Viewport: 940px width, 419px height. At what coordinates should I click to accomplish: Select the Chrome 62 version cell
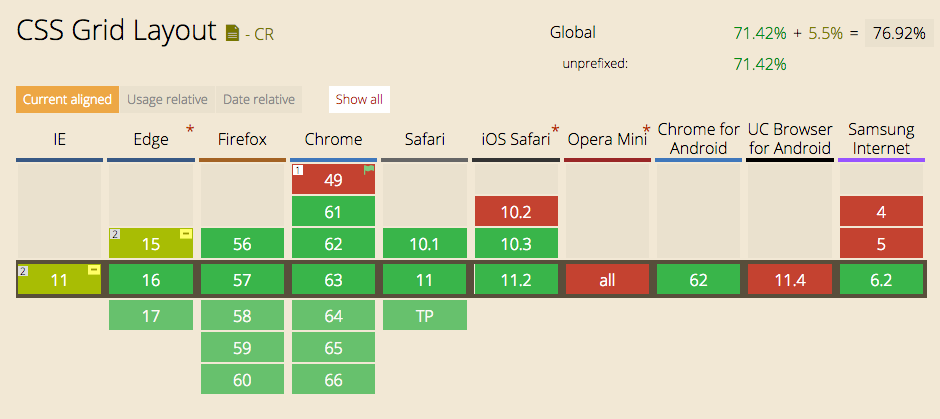point(333,243)
